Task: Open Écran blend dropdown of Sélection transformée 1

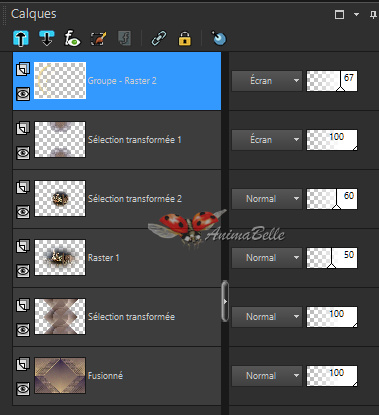Action: tap(267, 140)
